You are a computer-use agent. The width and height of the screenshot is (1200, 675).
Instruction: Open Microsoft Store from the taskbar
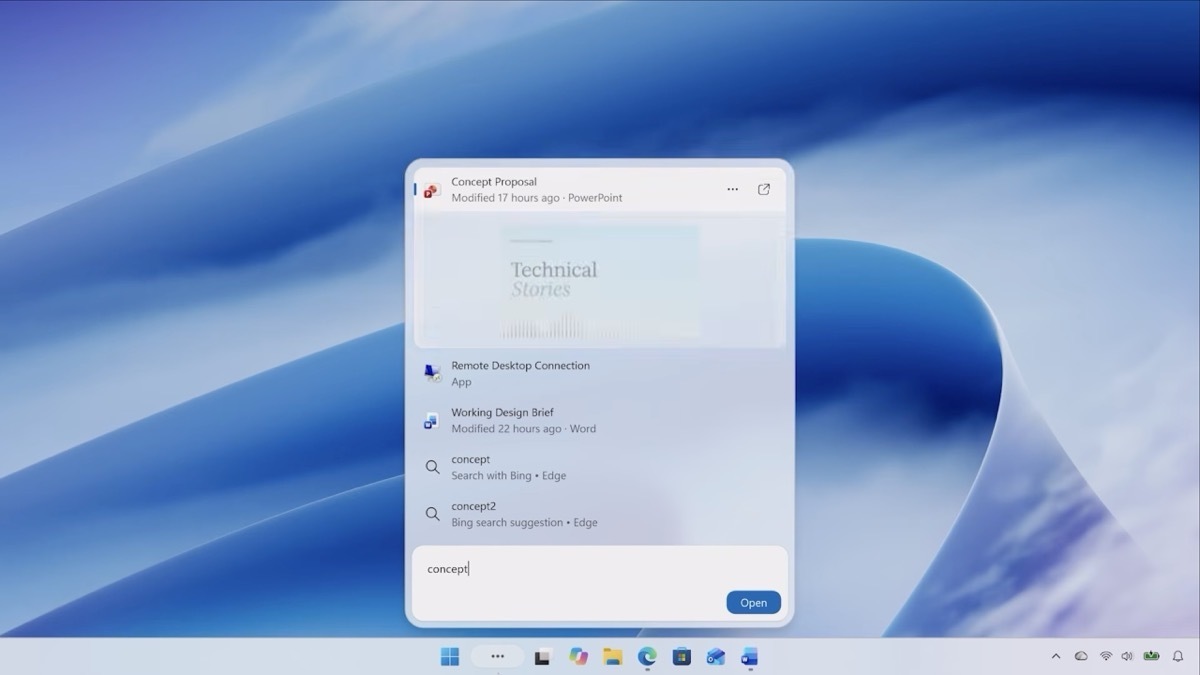coord(682,657)
